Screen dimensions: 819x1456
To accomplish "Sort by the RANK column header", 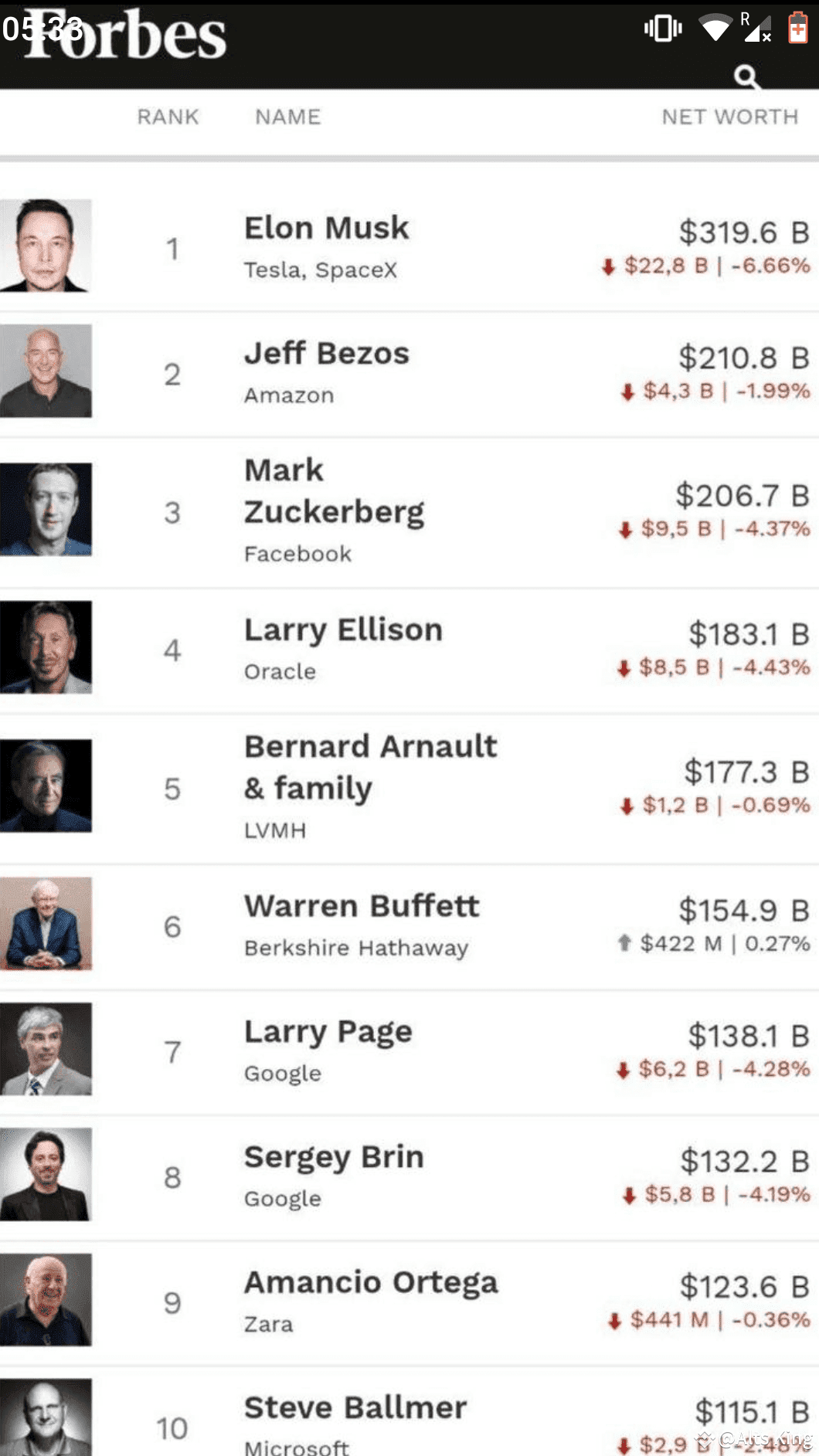I will [x=167, y=117].
